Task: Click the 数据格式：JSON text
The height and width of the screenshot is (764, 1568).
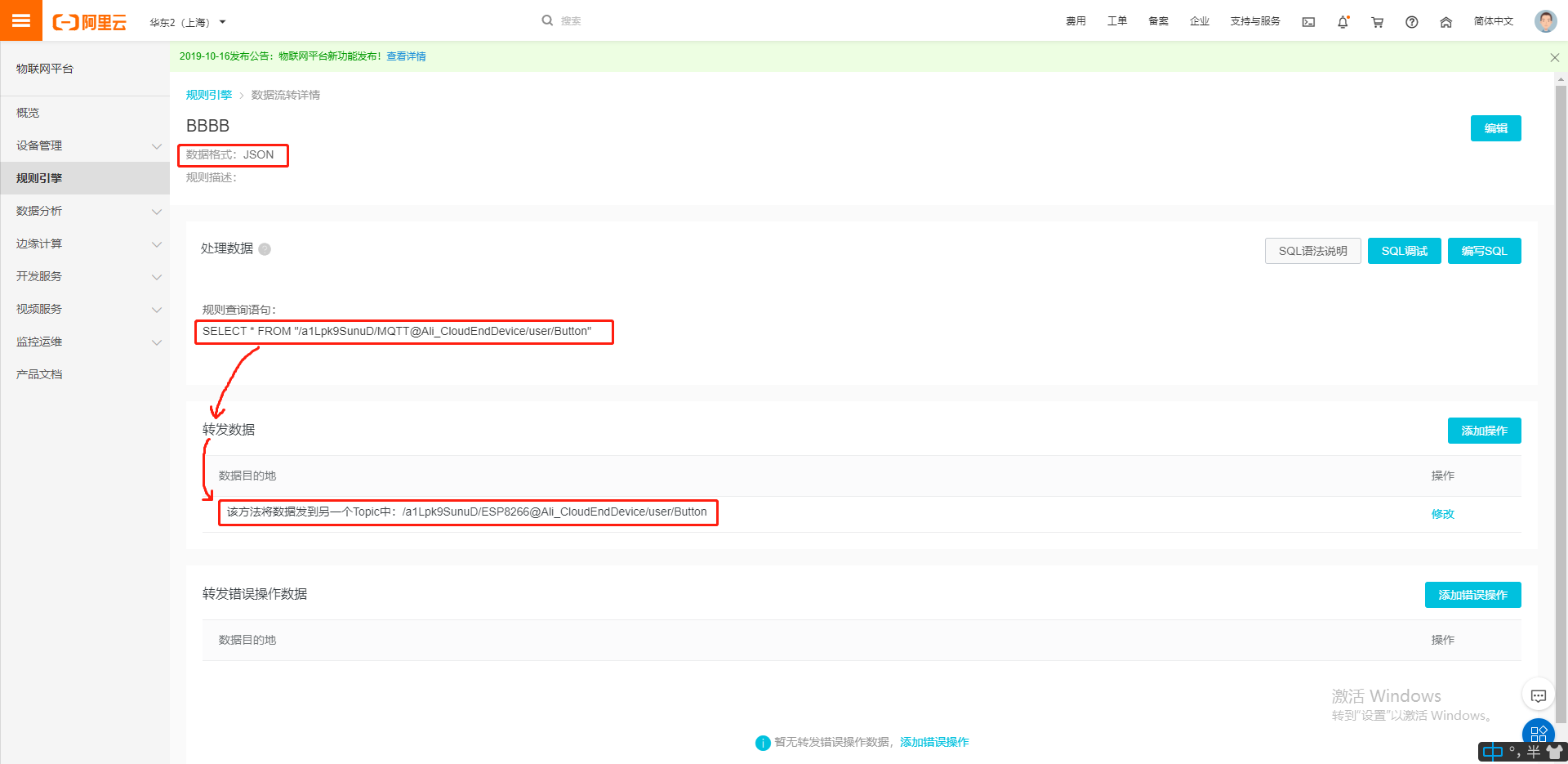Action: click(230, 154)
